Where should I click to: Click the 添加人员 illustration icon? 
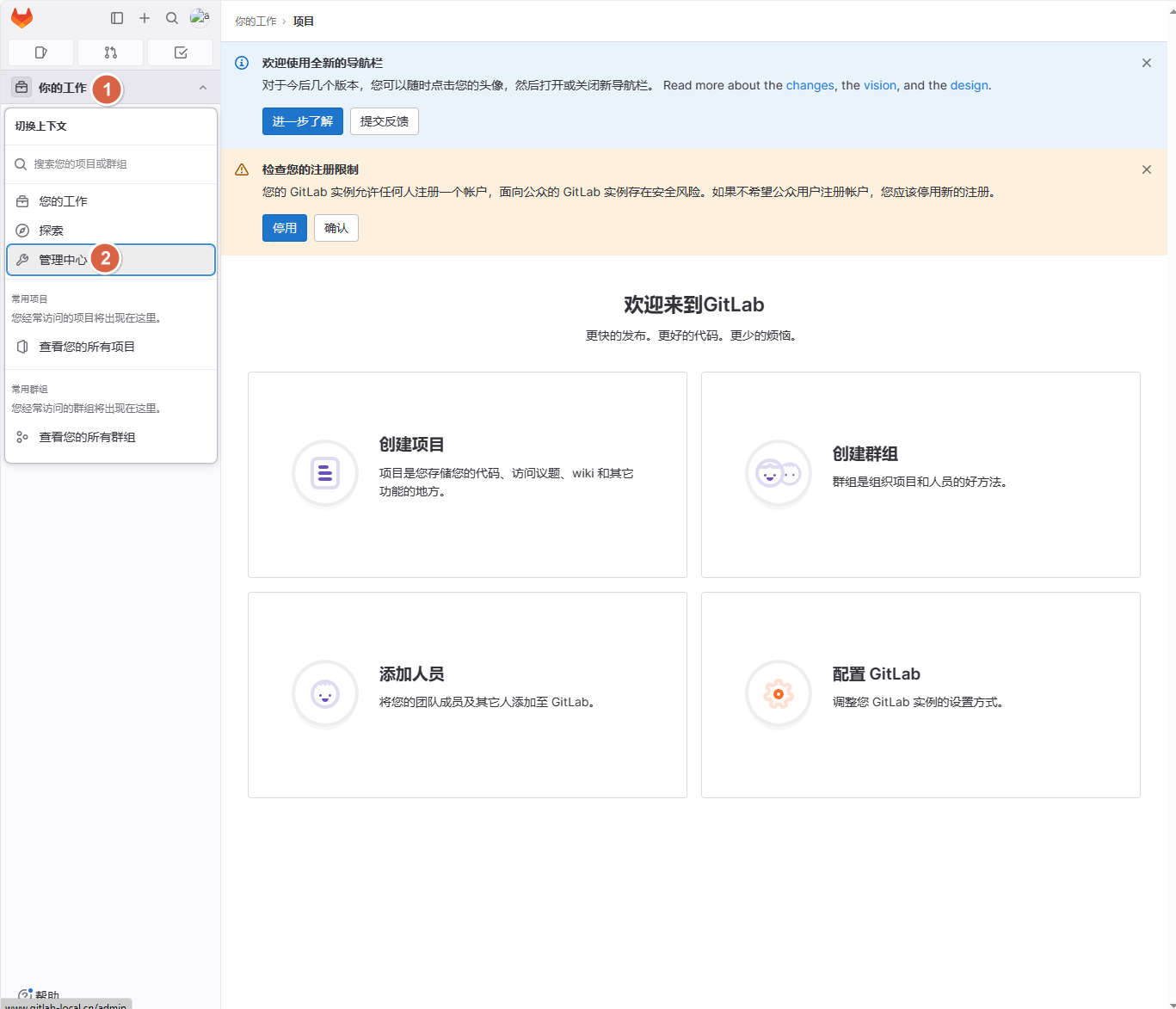(x=325, y=693)
